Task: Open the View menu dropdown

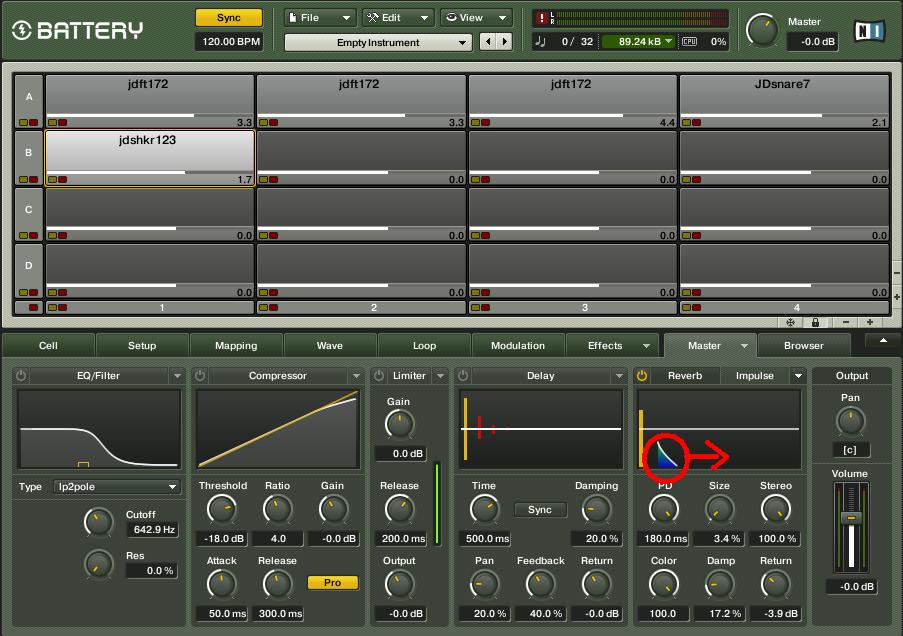Action: pyautogui.click(x=476, y=18)
